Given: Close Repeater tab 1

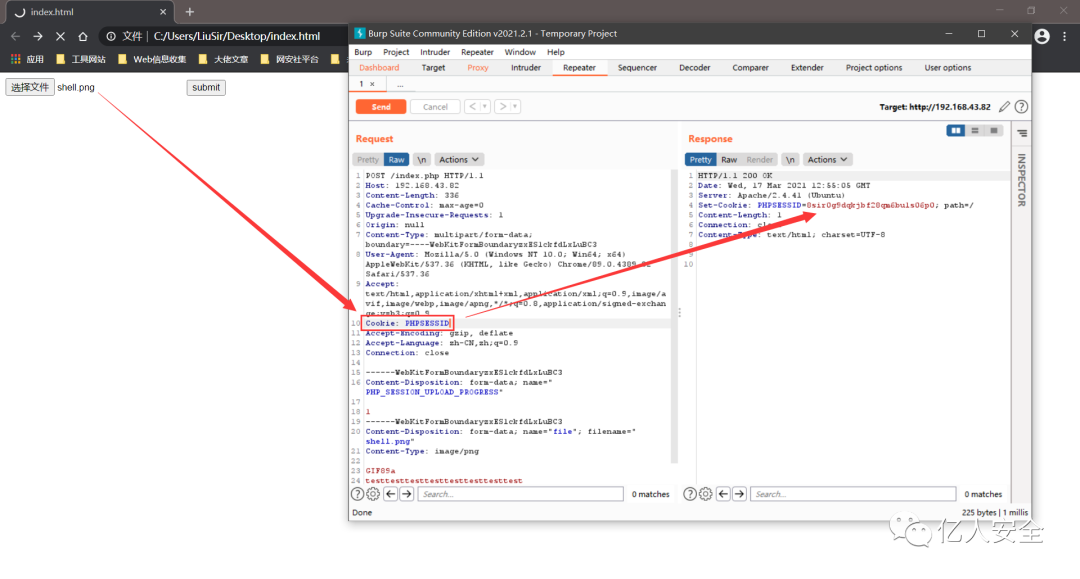Looking at the screenshot, I should pos(373,84).
